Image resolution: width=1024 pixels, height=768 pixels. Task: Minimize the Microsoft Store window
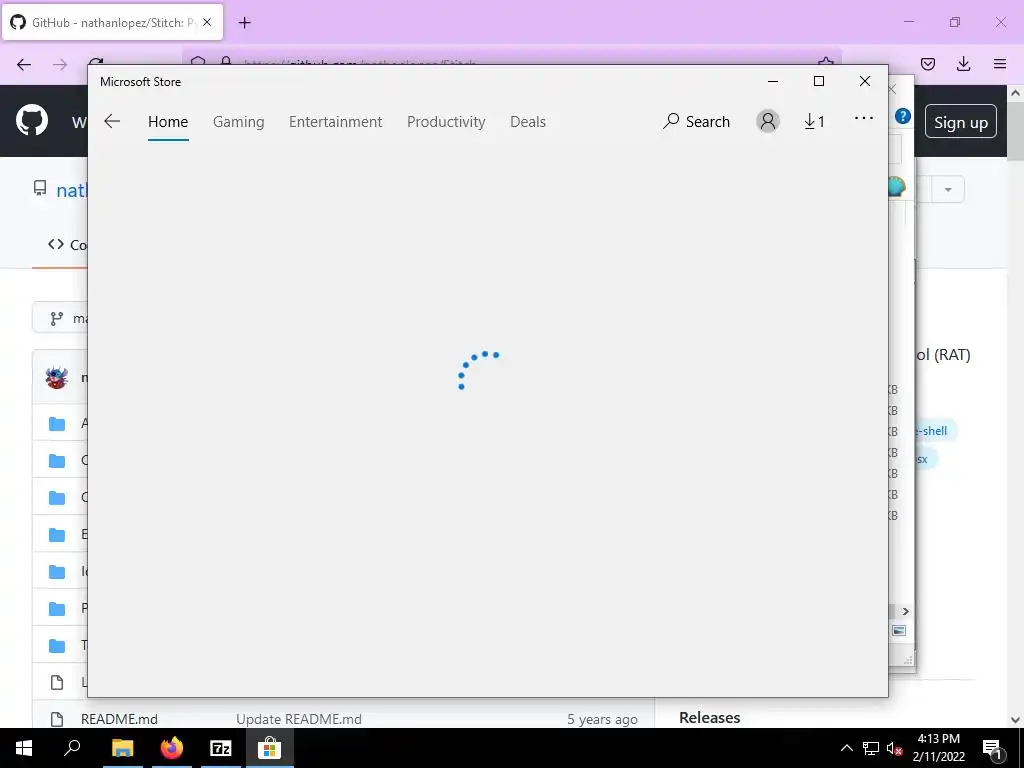pyautogui.click(x=773, y=81)
